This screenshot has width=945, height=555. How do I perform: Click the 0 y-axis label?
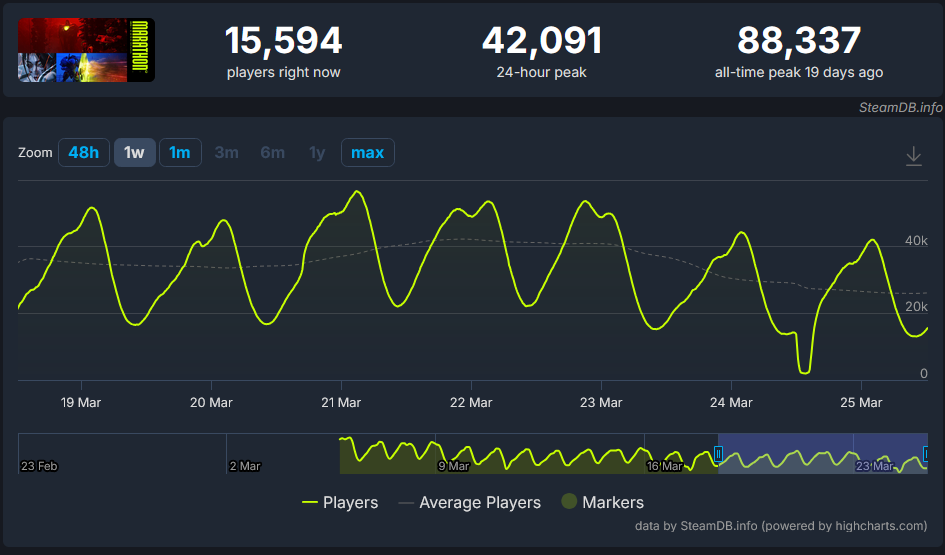click(924, 374)
